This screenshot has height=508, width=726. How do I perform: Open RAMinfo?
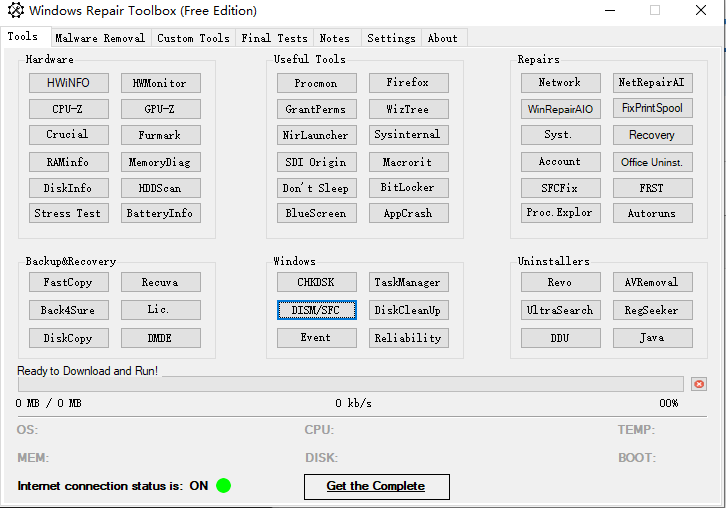click(69, 162)
